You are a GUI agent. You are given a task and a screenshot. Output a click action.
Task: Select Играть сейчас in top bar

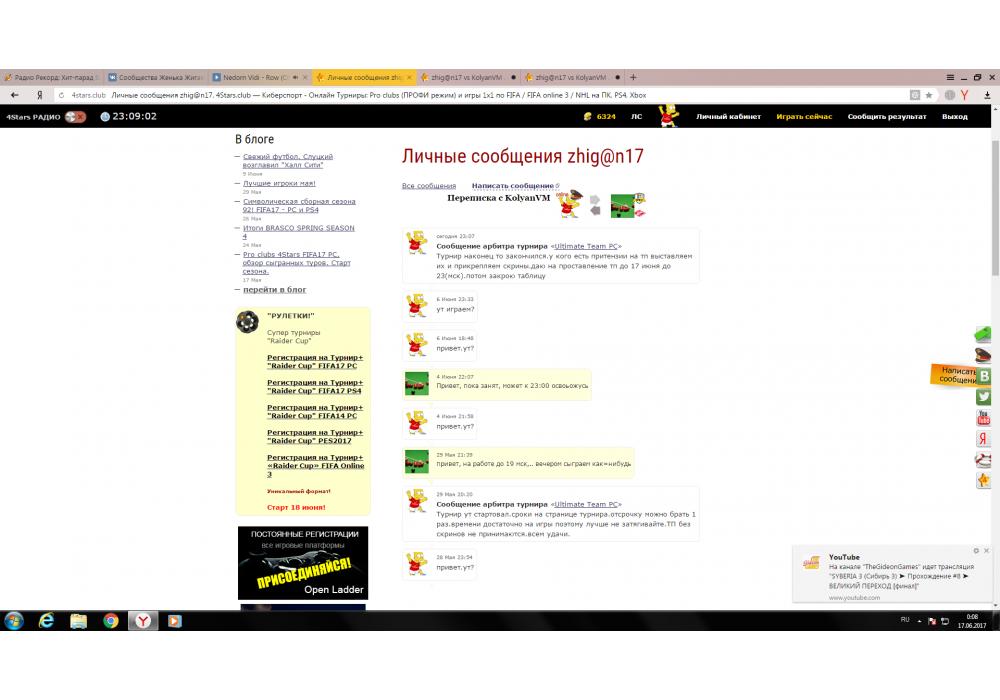click(804, 117)
